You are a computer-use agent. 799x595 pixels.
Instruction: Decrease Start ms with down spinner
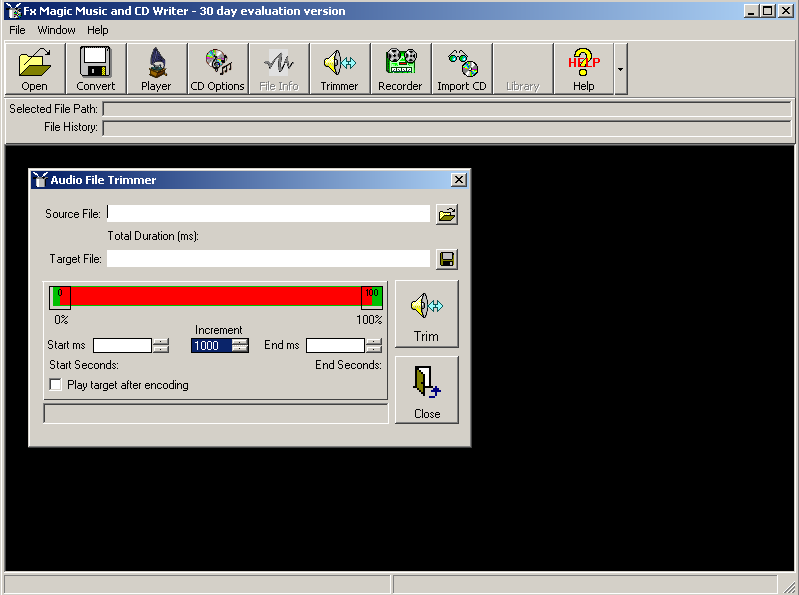click(x=161, y=349)
